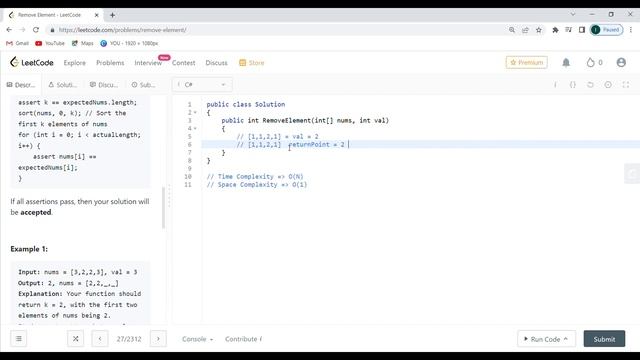Open the Contest menu

click(x=183, y=63)
